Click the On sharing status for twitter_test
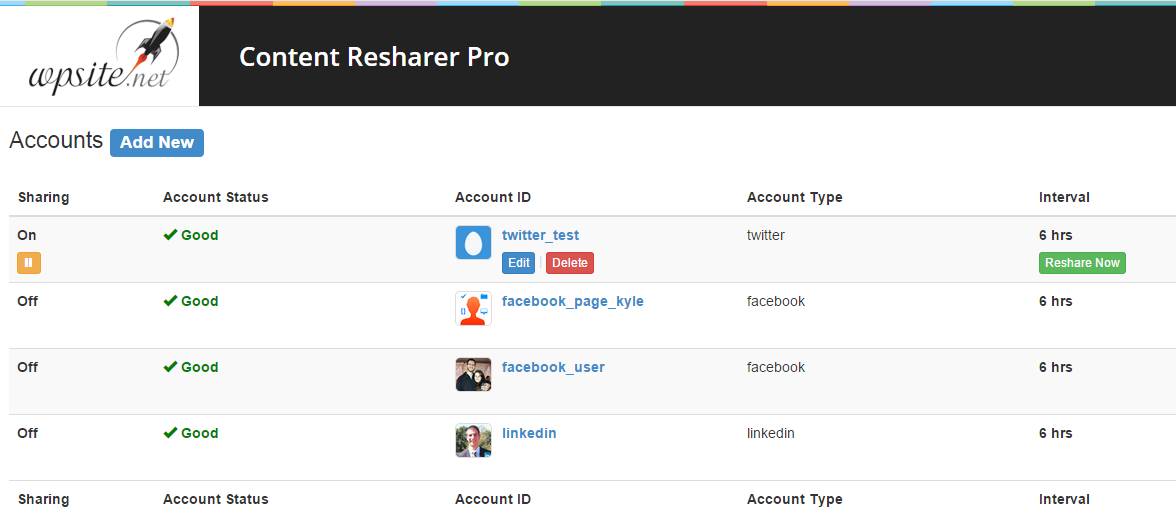Screen dimensions: 1176x527 click(x=27, y=235)
